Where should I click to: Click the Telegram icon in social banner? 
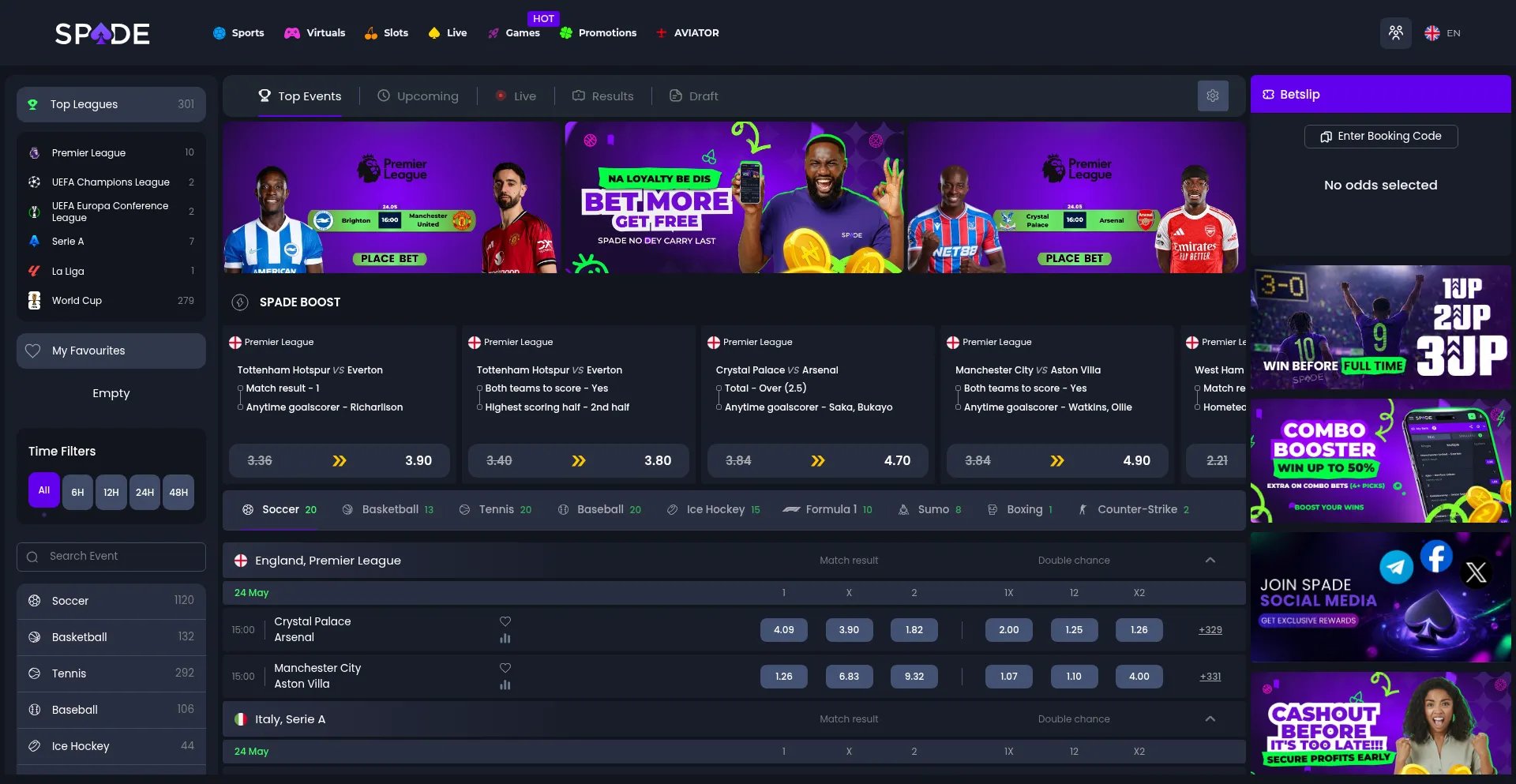(x=1396, y=567)
